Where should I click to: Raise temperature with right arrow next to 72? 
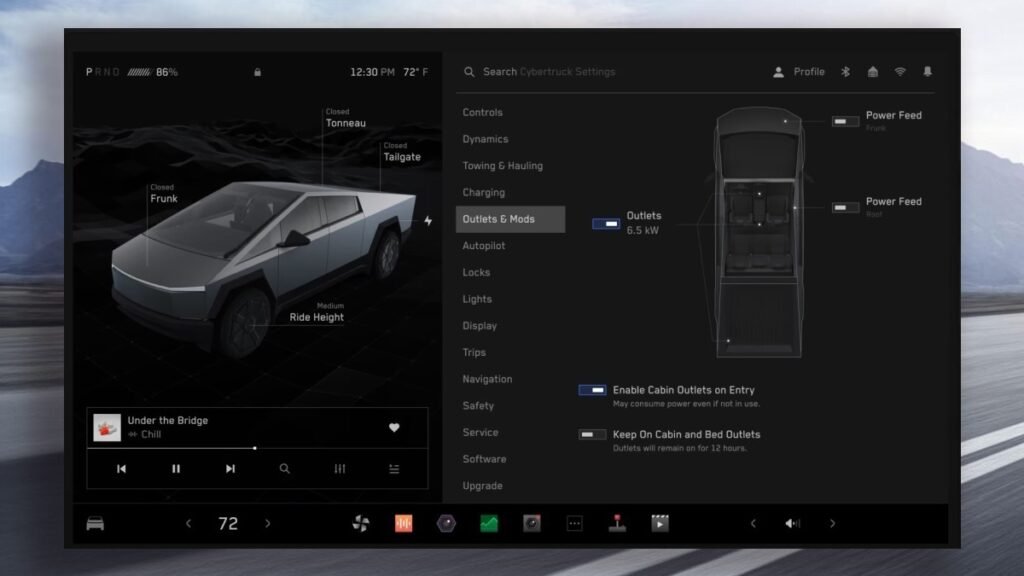point(267,523)
